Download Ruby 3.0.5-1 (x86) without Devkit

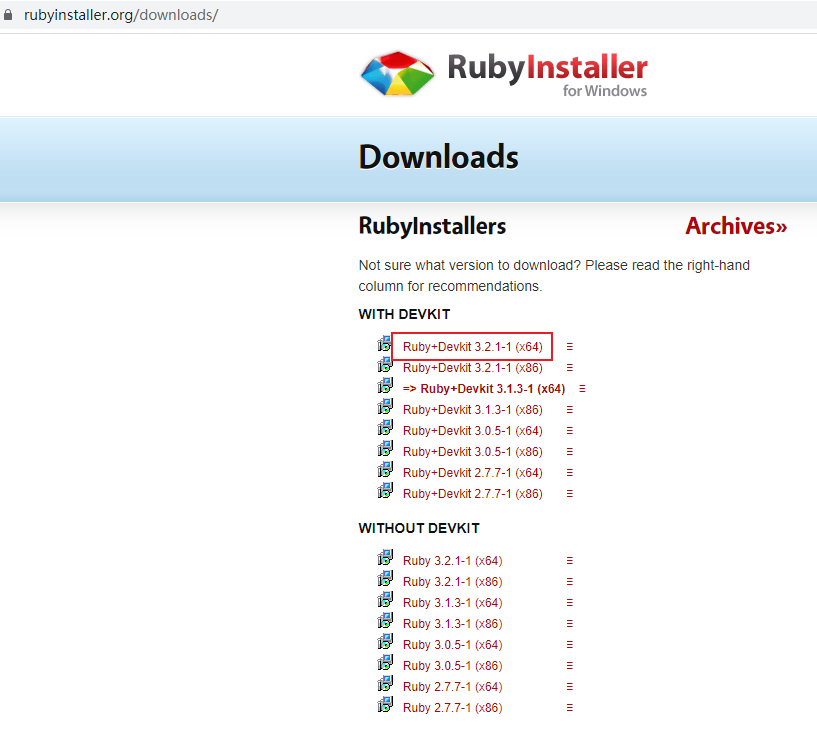click(x=452, y=665)
